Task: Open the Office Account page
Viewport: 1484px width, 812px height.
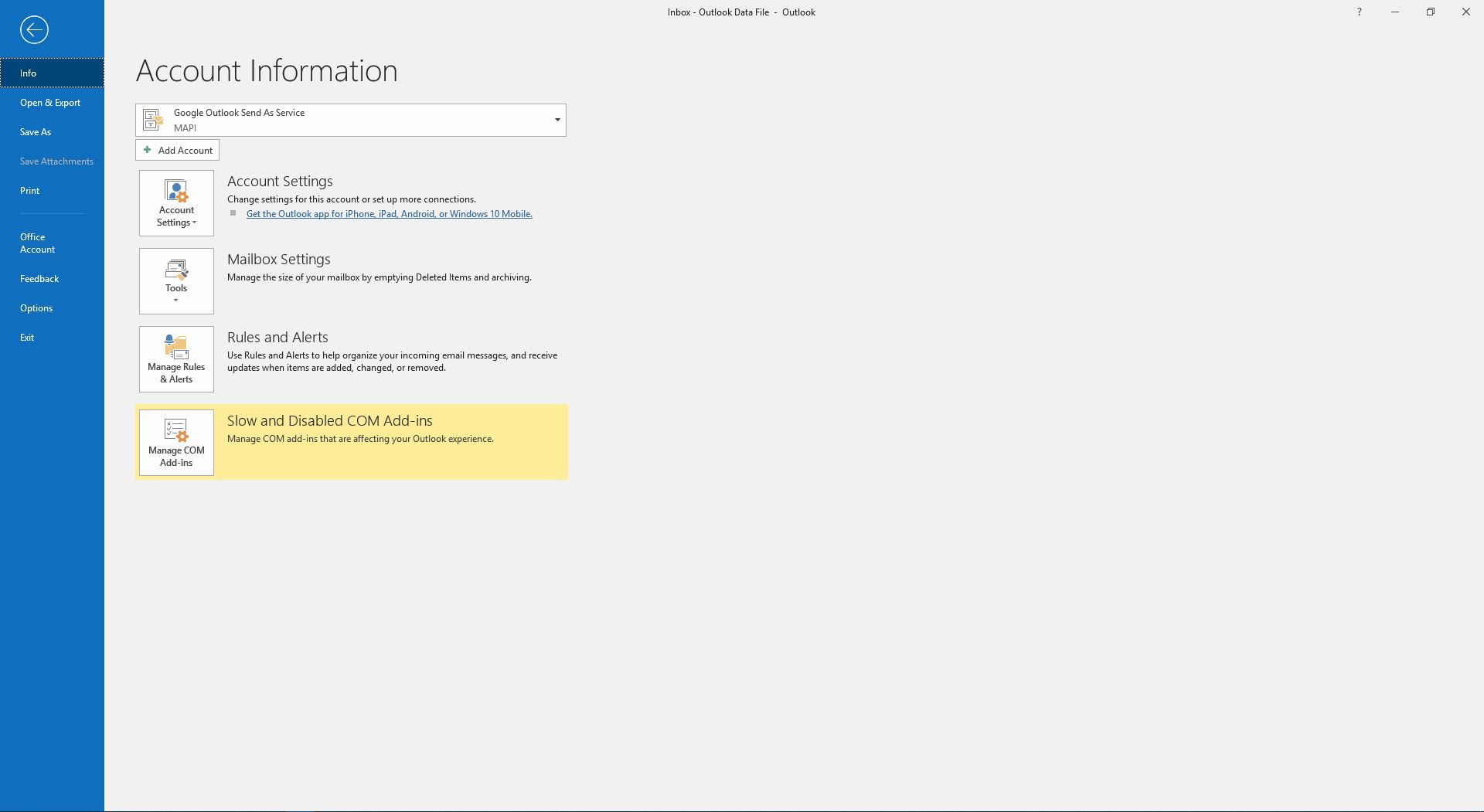Action: click(52, 243)
